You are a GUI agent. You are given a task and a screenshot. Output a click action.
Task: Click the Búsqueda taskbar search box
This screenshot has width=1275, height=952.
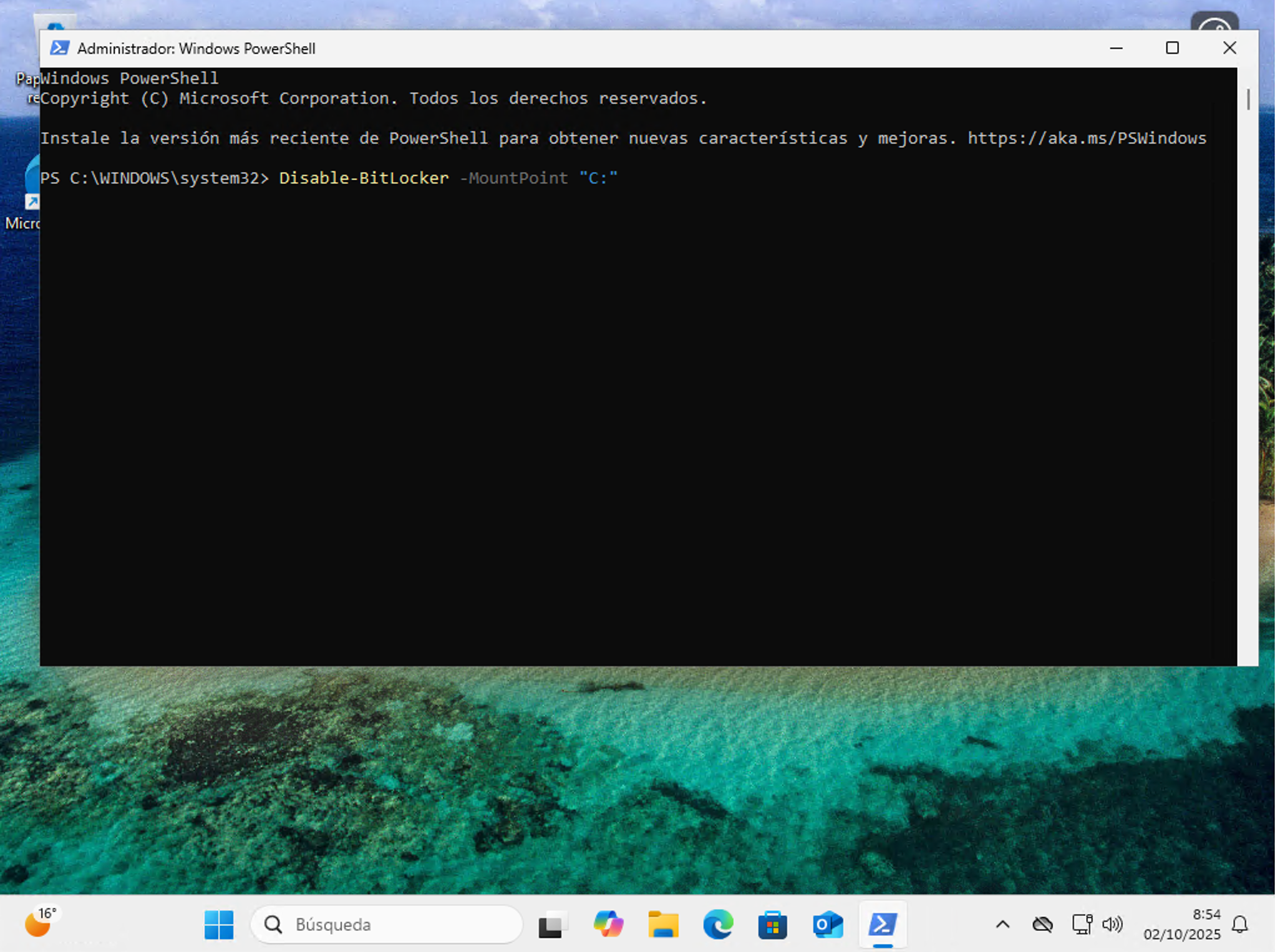coord(387,924)
